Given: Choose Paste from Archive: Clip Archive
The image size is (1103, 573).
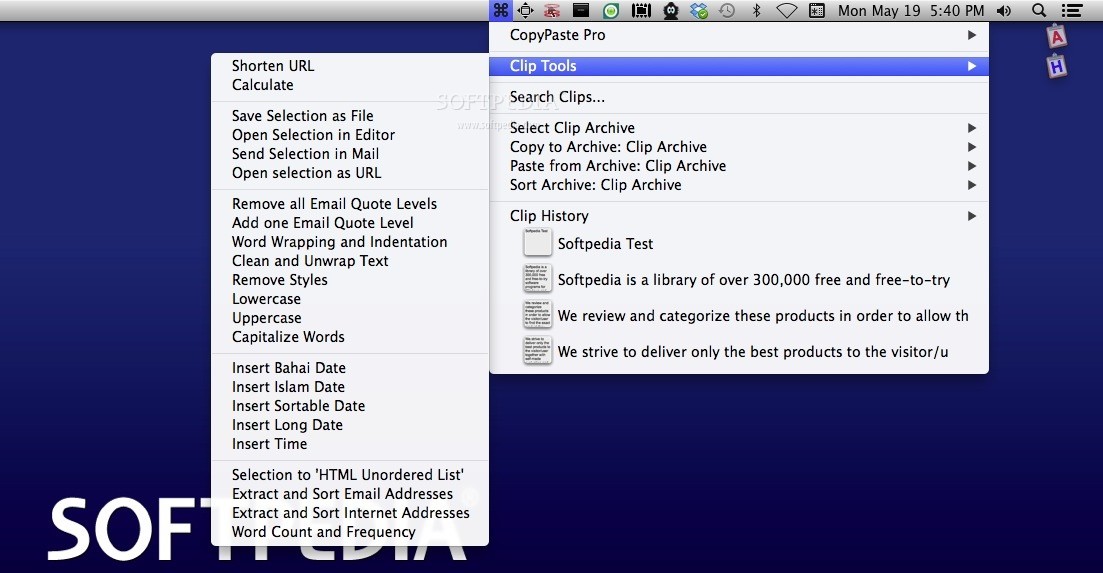Looking at the screenshot, I should click(739, 166).
